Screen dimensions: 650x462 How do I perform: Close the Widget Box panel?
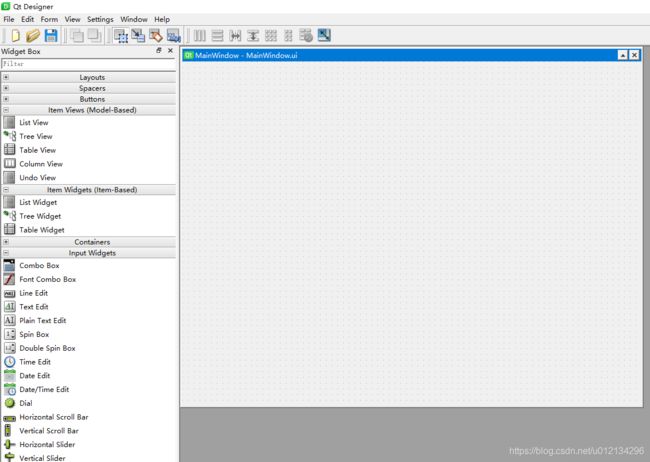pos(170,50)
